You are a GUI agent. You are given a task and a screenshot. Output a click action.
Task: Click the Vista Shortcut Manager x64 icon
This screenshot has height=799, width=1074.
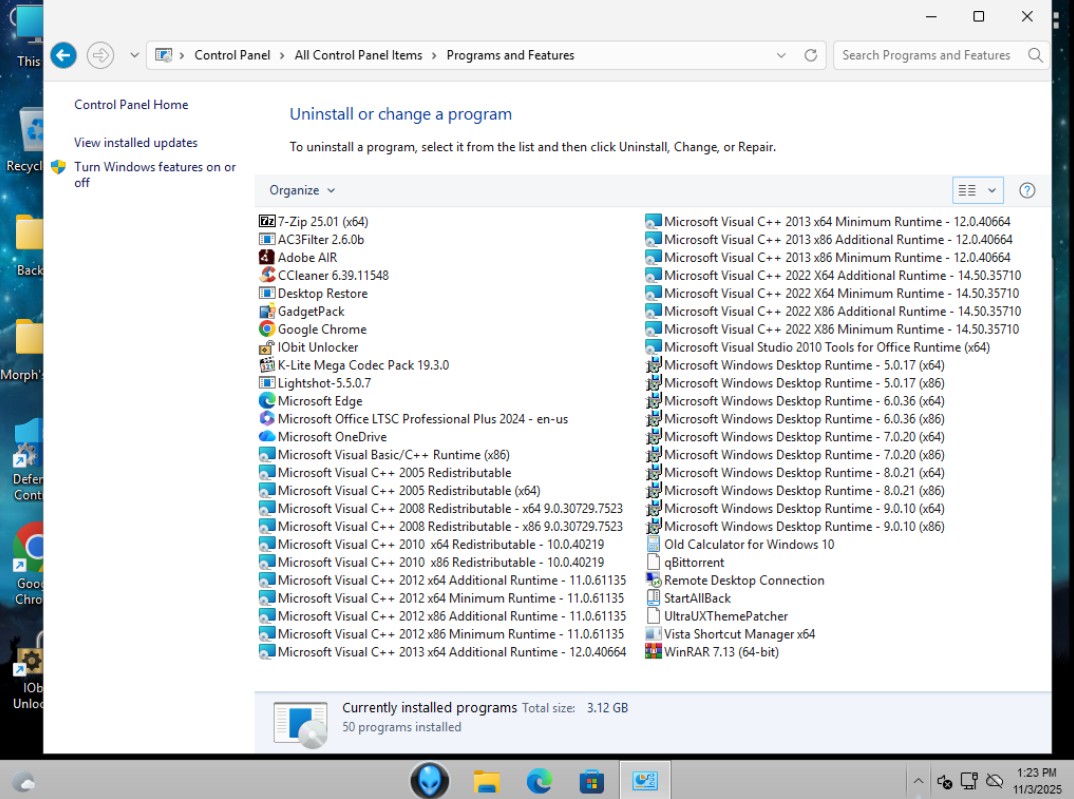tap(653, 634)
